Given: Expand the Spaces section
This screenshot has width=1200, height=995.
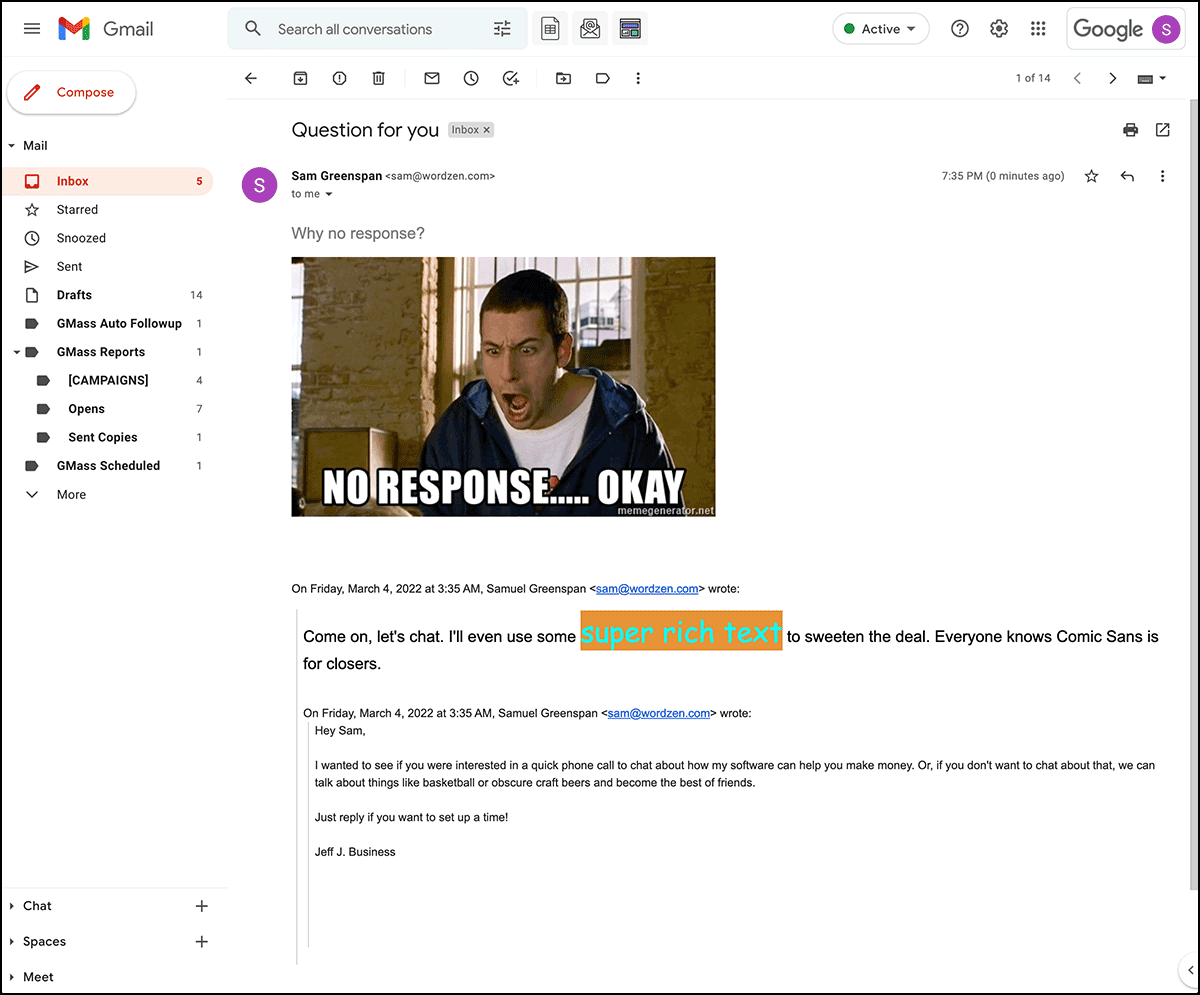Looking at the screenshot, I should (12, 942).
